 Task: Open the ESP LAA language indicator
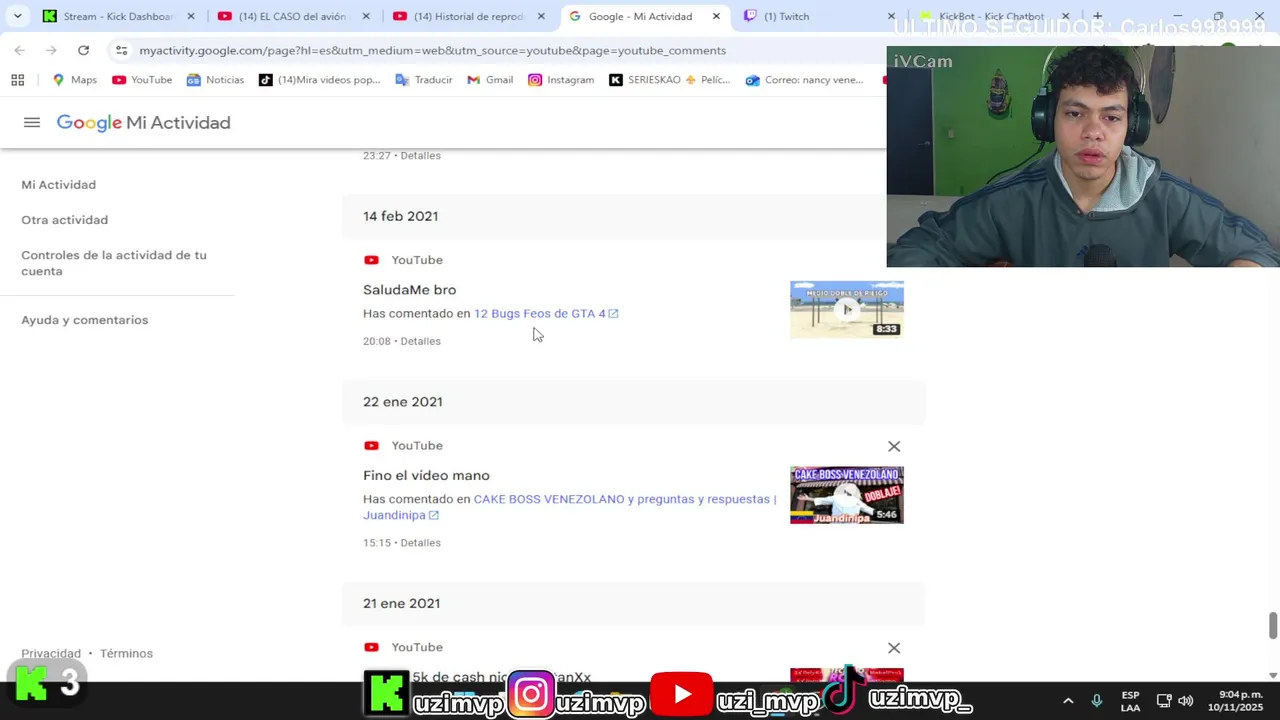pos(1130,701)
